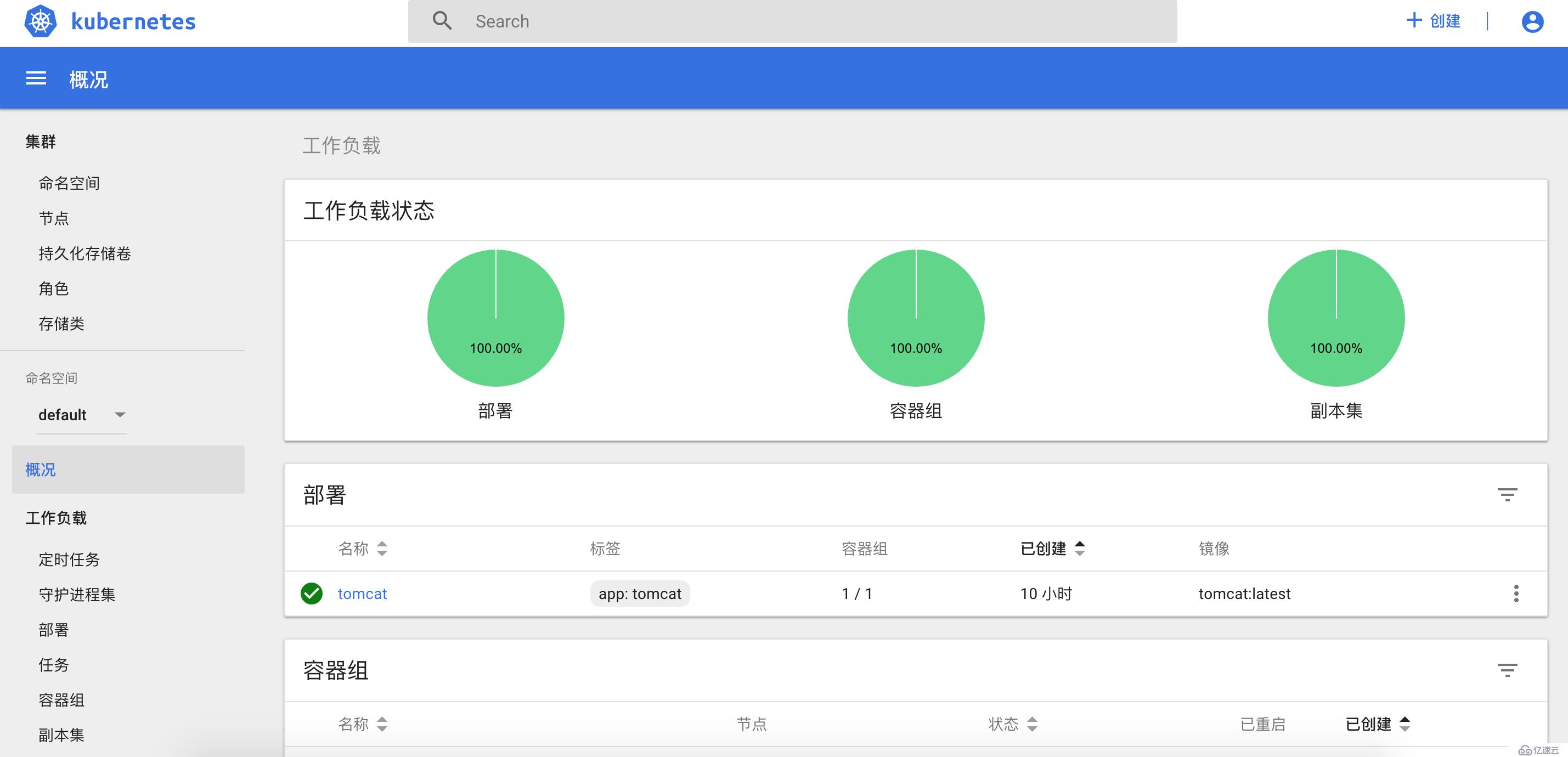This screenshot has height=757, width=1568.
Task: Click the 容器组 pie chart
Action: [x=916, y=318]
